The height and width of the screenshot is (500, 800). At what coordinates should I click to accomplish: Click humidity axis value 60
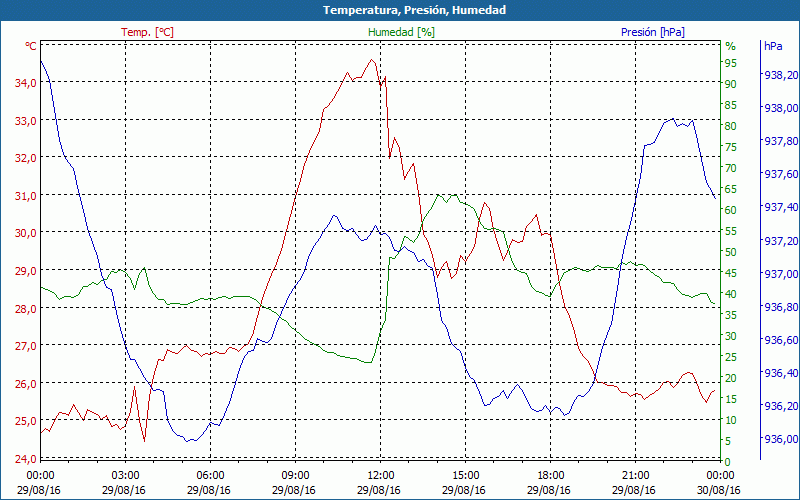(x=731, y=210)
